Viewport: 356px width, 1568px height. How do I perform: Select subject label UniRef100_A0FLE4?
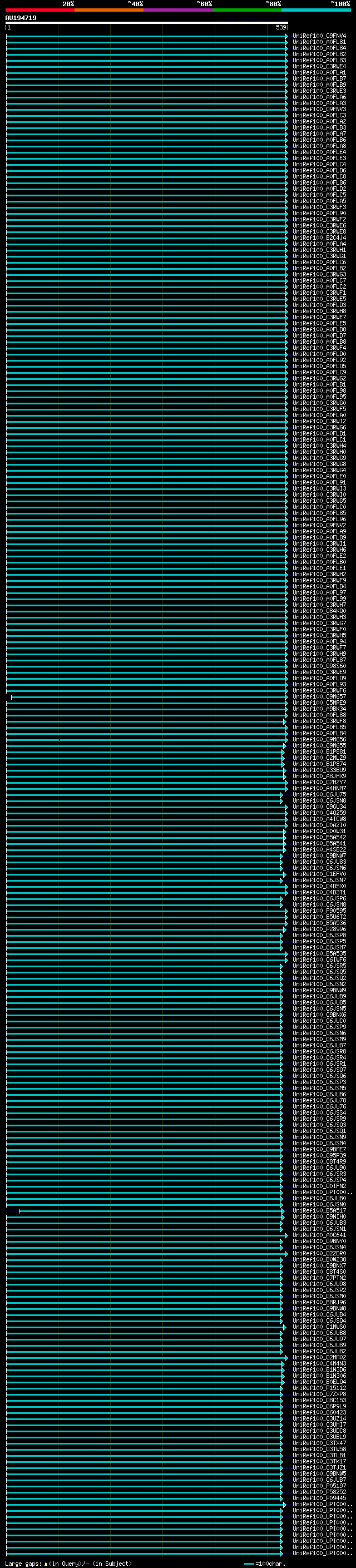point(319,152)
